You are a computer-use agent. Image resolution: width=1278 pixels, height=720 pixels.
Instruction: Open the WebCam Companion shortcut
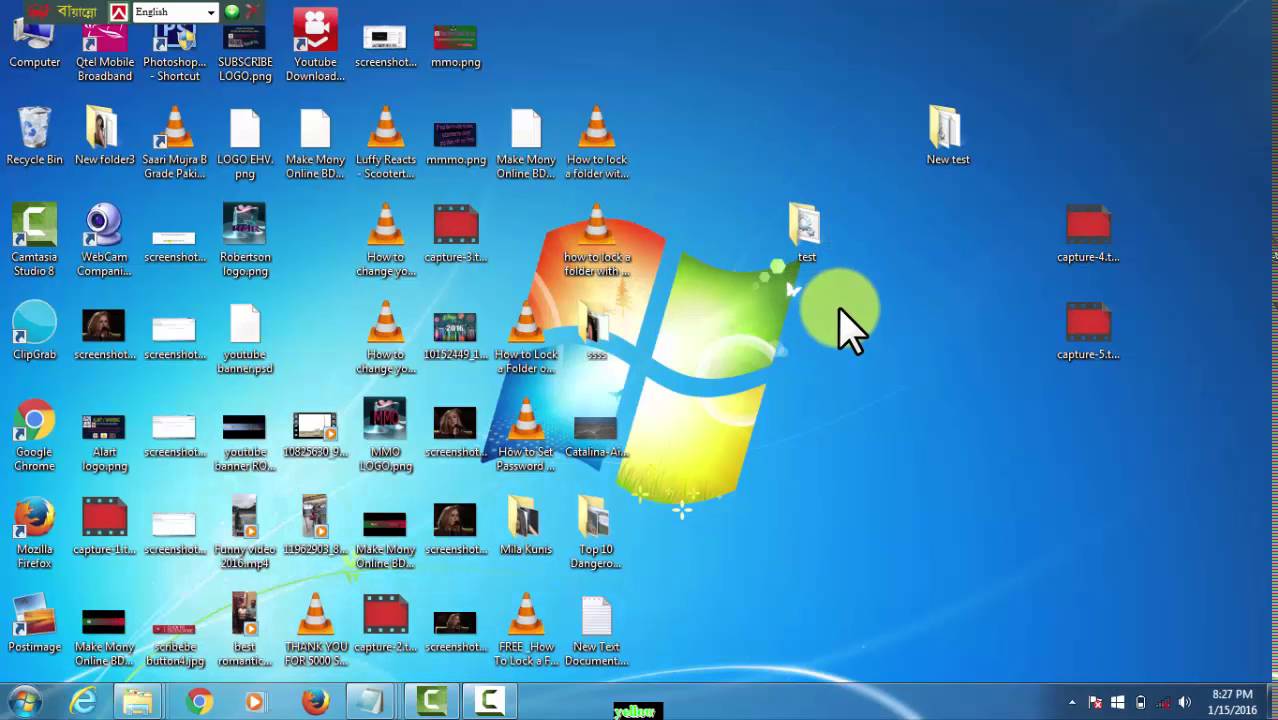[x=104, y=240]
